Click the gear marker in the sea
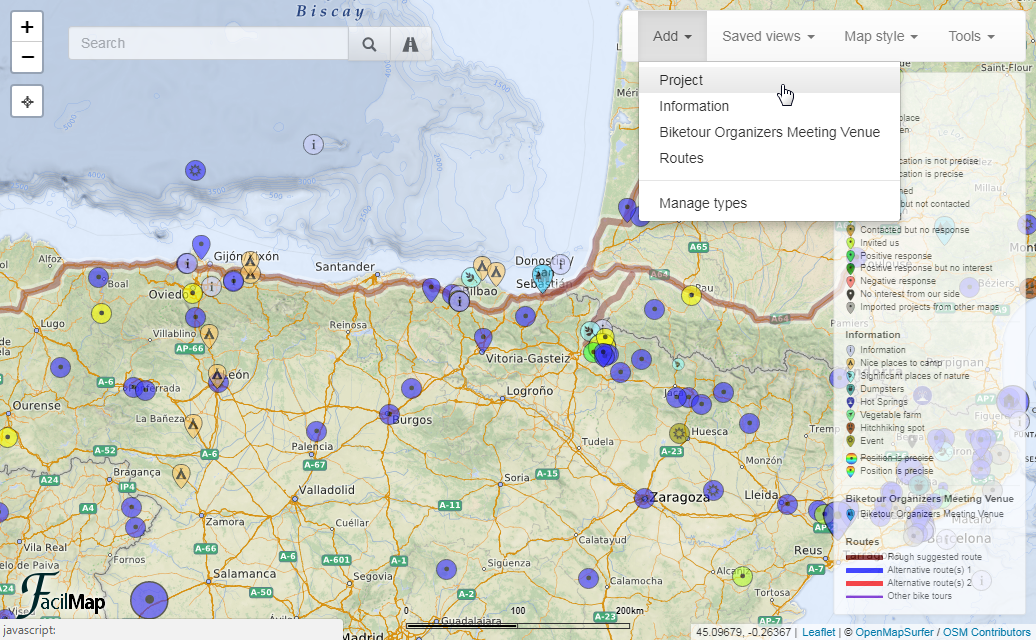 [195, 170]
